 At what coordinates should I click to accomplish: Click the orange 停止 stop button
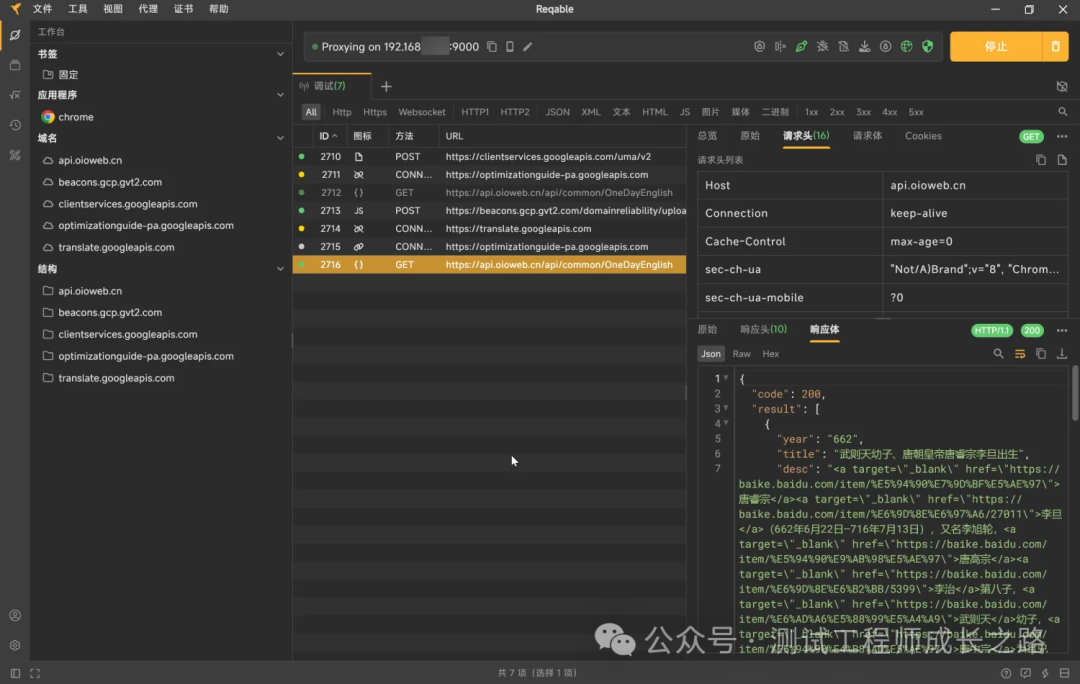point(996,47)
